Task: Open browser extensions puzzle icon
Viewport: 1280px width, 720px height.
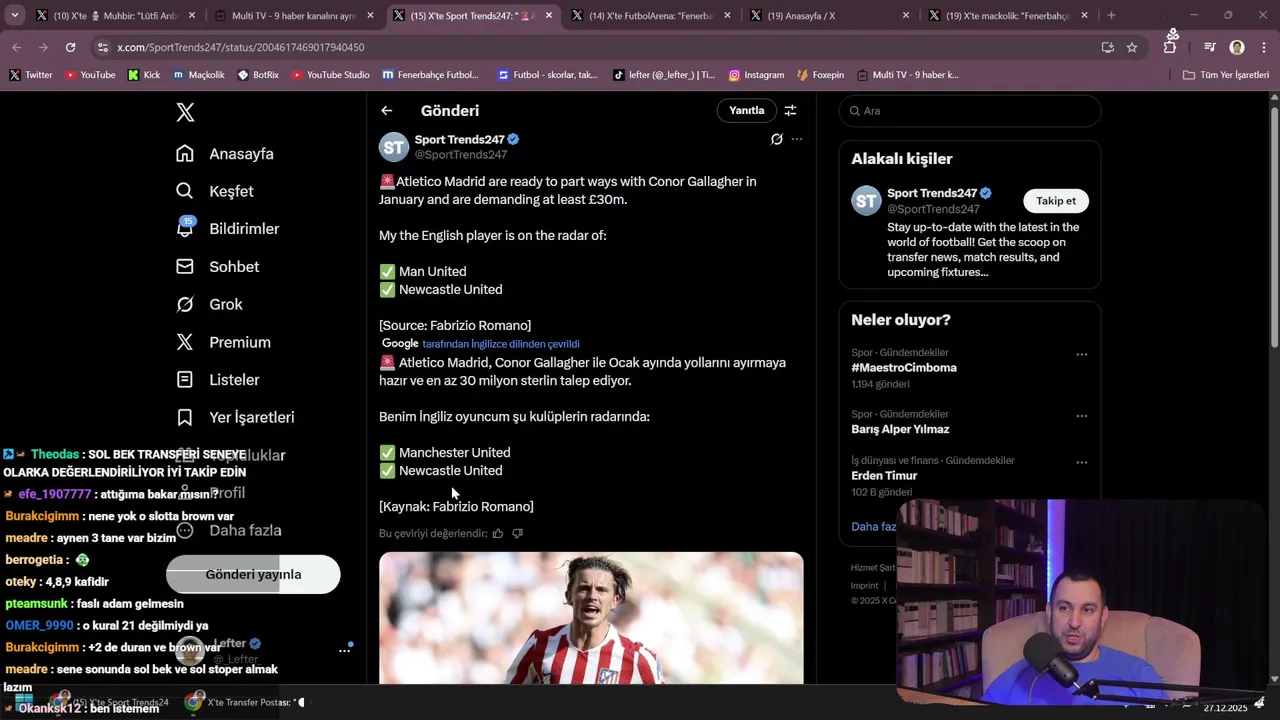Action: pyautogui.click(x=1170, y=47)
